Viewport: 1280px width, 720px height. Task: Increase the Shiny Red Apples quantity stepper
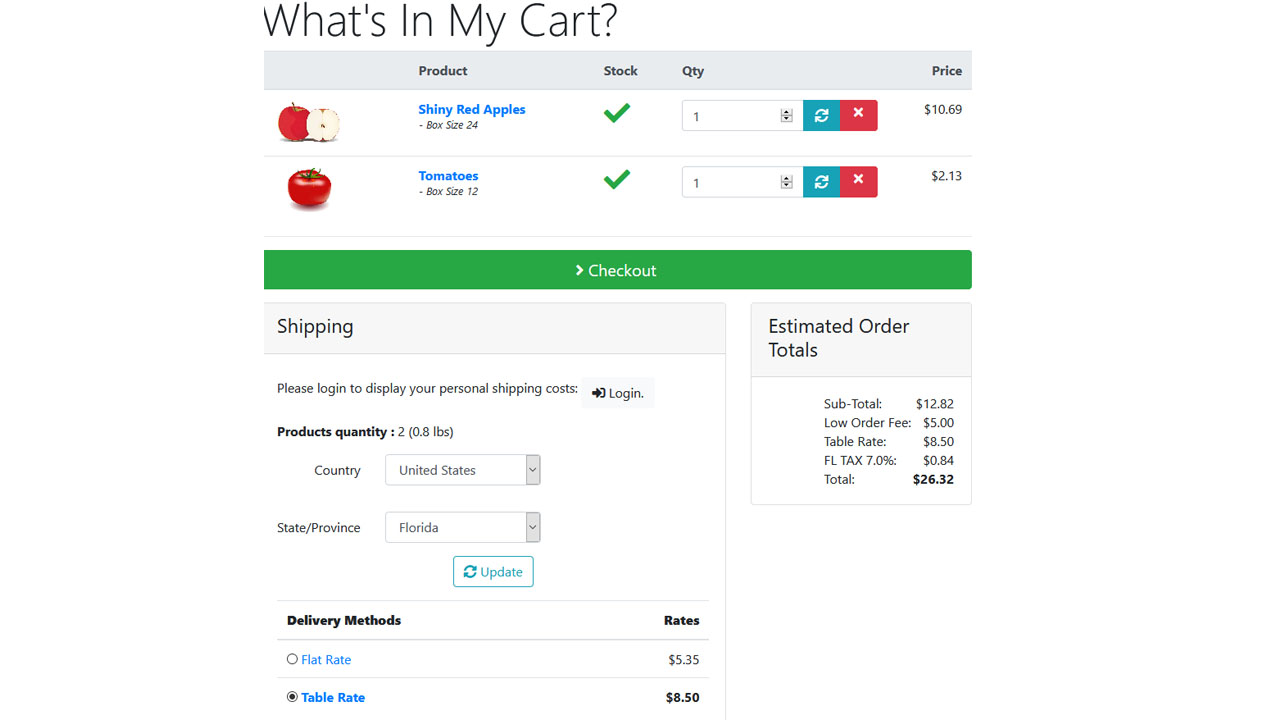click(x=786, y=112)
